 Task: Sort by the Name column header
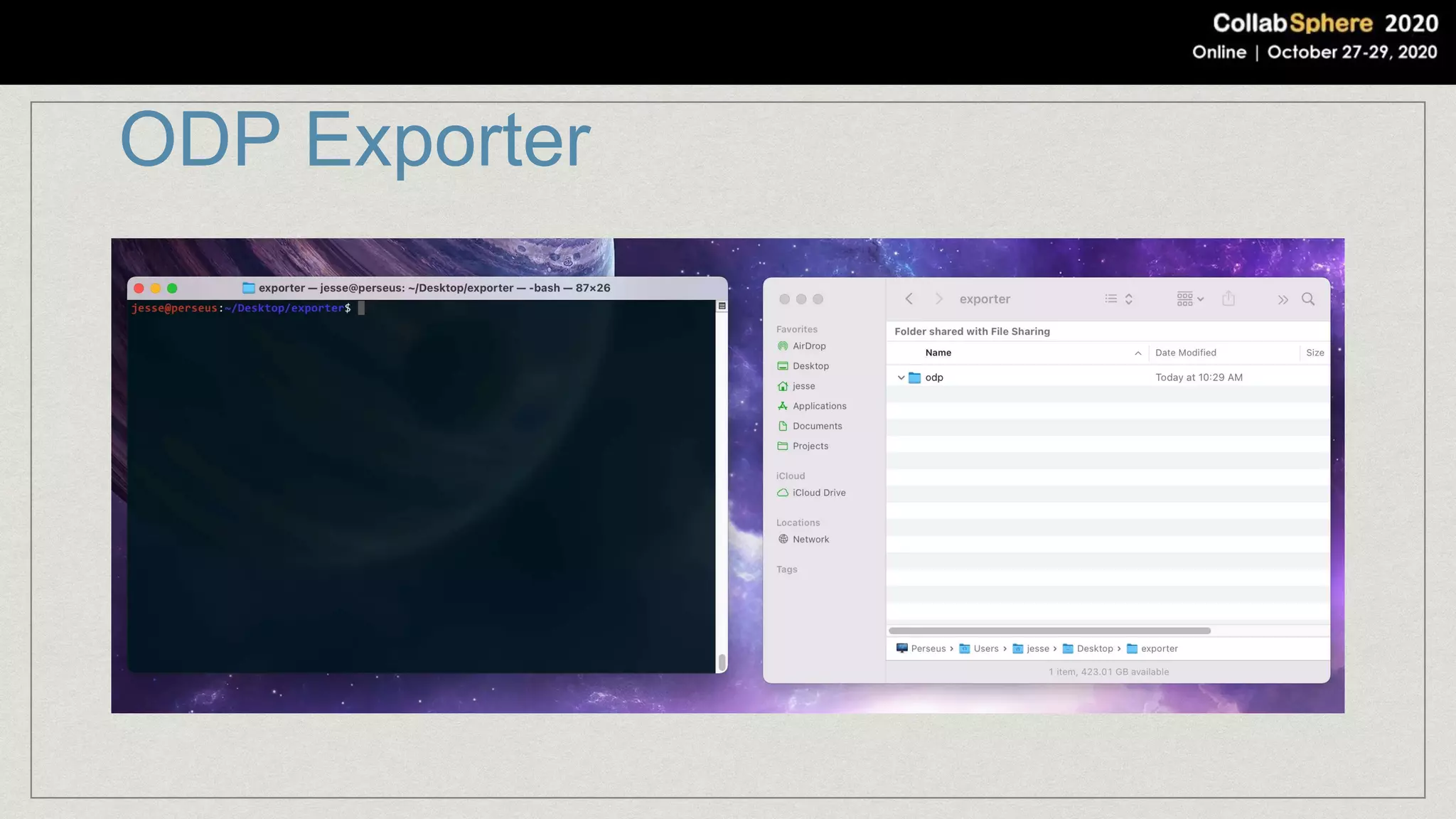pos(938,353)
